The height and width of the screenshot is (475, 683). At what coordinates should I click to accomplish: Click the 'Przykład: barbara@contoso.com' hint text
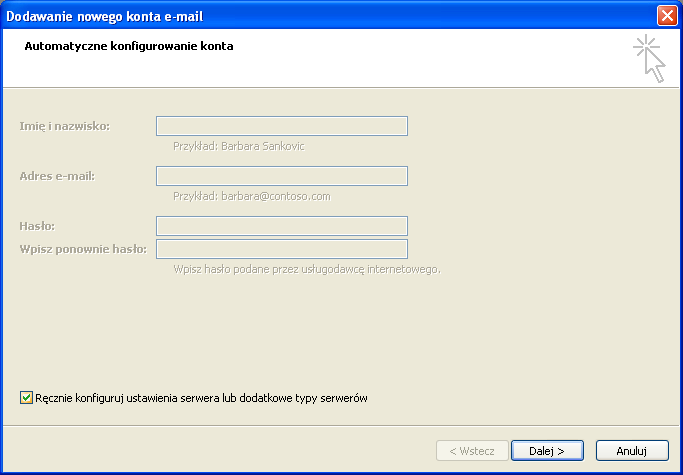pyautogui.click(x=252, y=197)
